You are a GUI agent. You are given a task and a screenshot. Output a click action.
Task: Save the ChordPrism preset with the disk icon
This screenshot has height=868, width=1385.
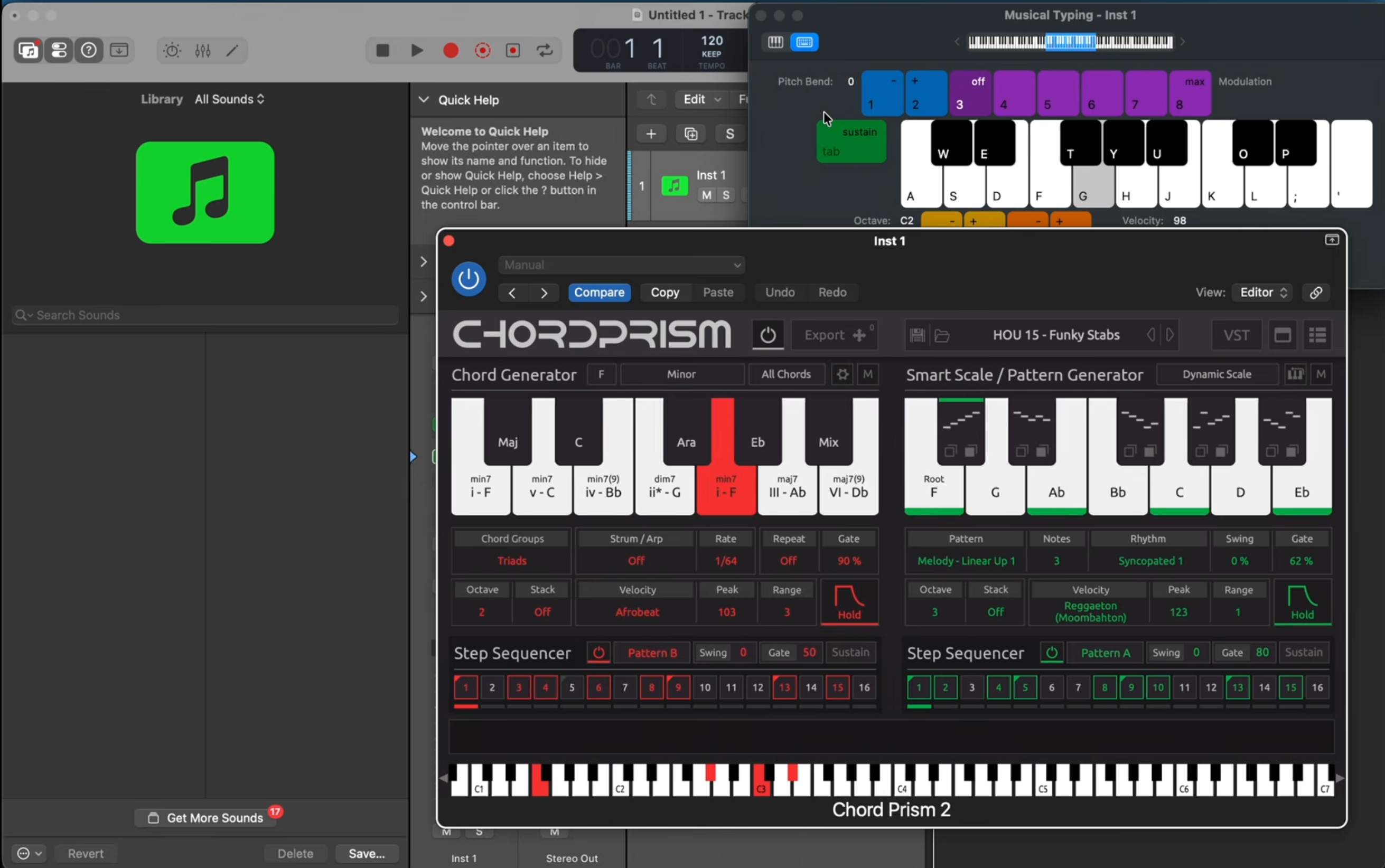tap(917, 335)
